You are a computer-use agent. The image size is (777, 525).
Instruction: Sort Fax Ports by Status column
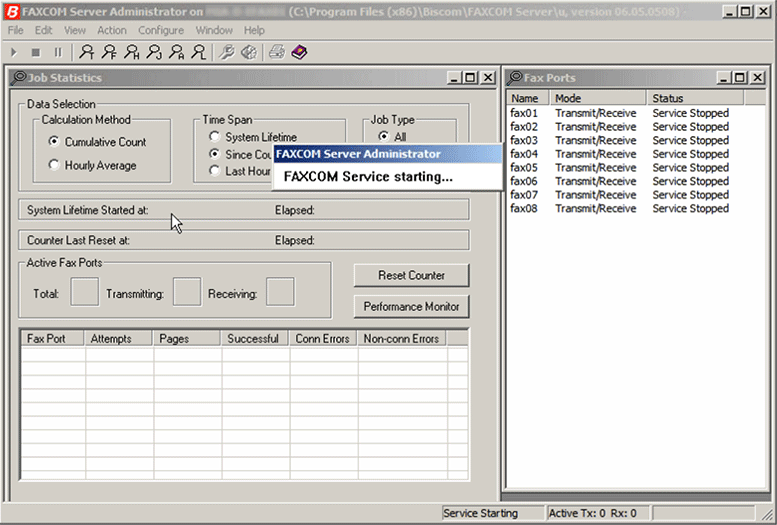point(695,98)
